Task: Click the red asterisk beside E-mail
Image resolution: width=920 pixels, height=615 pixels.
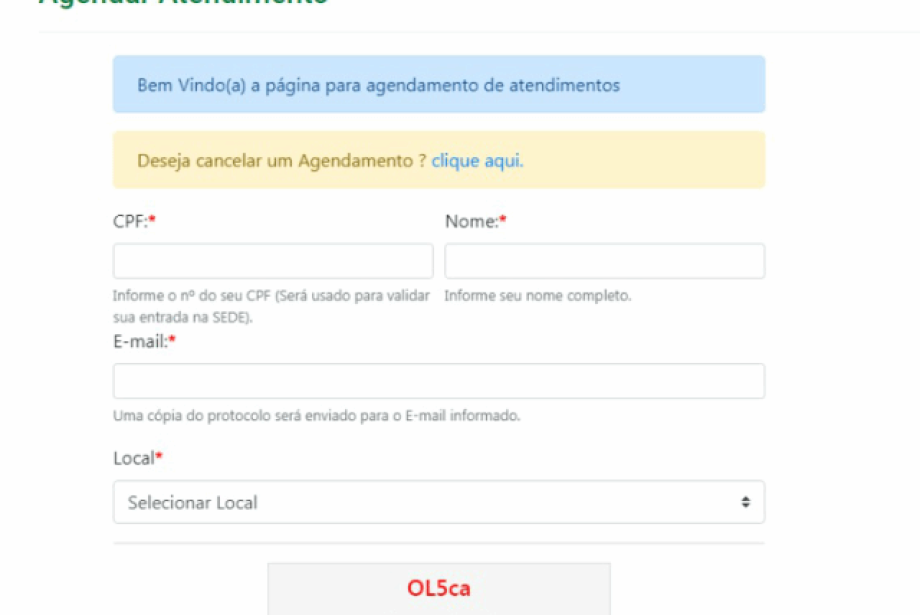Action: click(x=172, y=341)
